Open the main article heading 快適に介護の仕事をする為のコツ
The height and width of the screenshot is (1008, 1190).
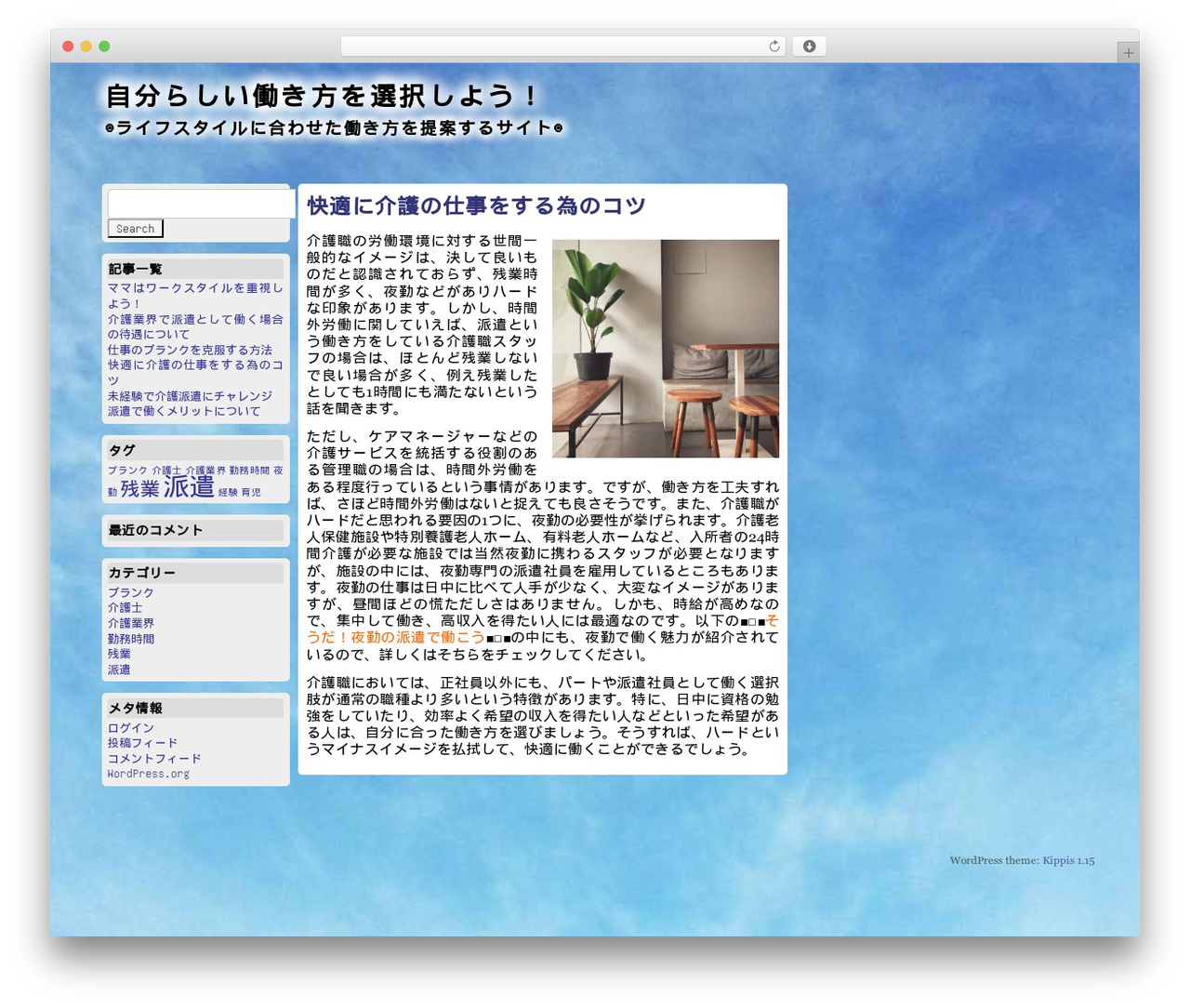pyautogui.click(x=476, y=206)
